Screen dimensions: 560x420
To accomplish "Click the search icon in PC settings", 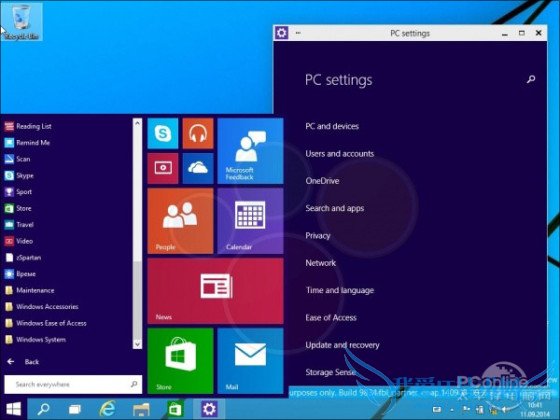I will pyautogui.click(x=531, y=79).
